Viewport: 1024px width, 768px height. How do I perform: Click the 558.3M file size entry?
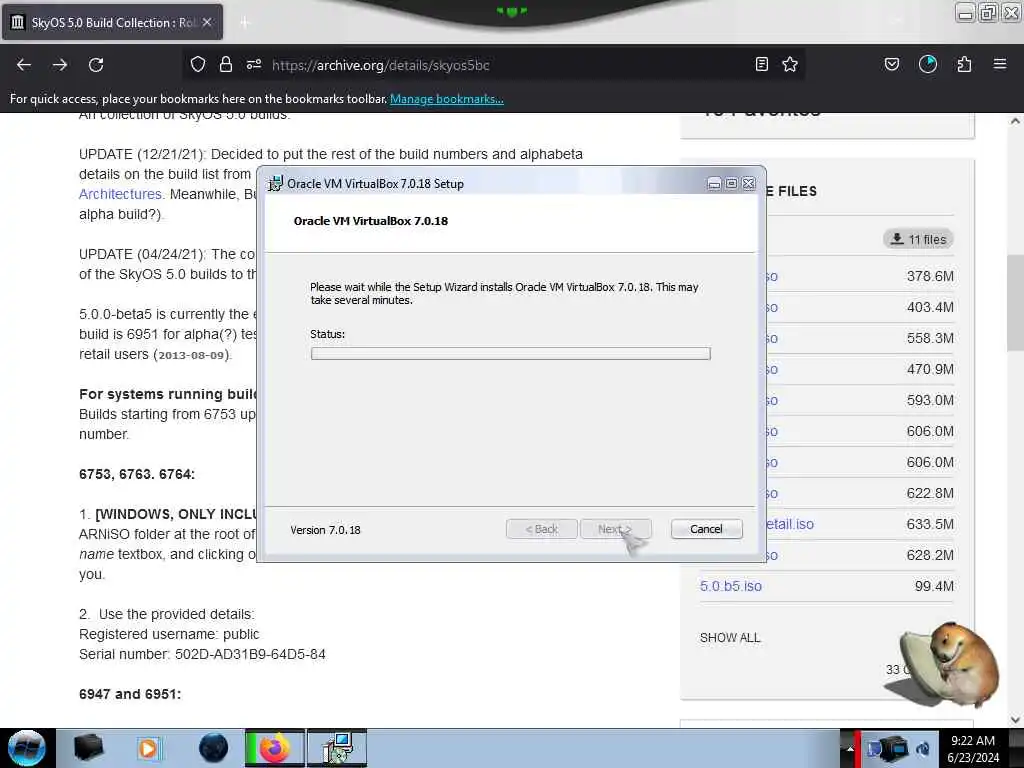[x=930, y=338]
